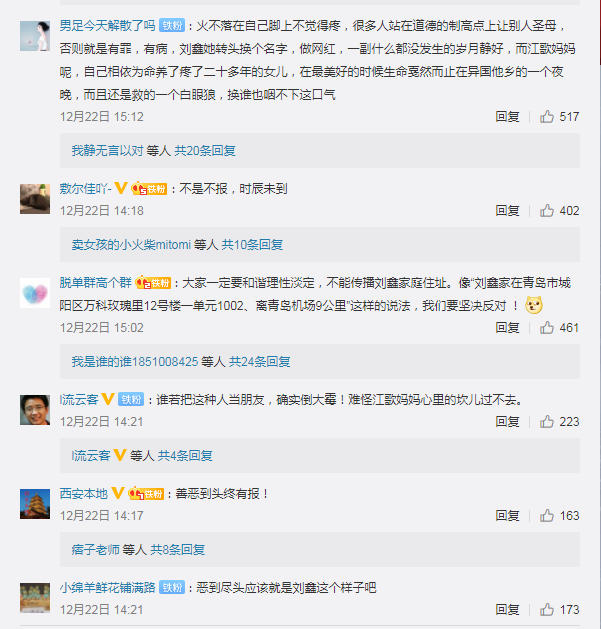This screenshot has width=601, height=629.
Task: Click the 铁粉 badge beside 男足今天解散了吗
Action: 172,26
